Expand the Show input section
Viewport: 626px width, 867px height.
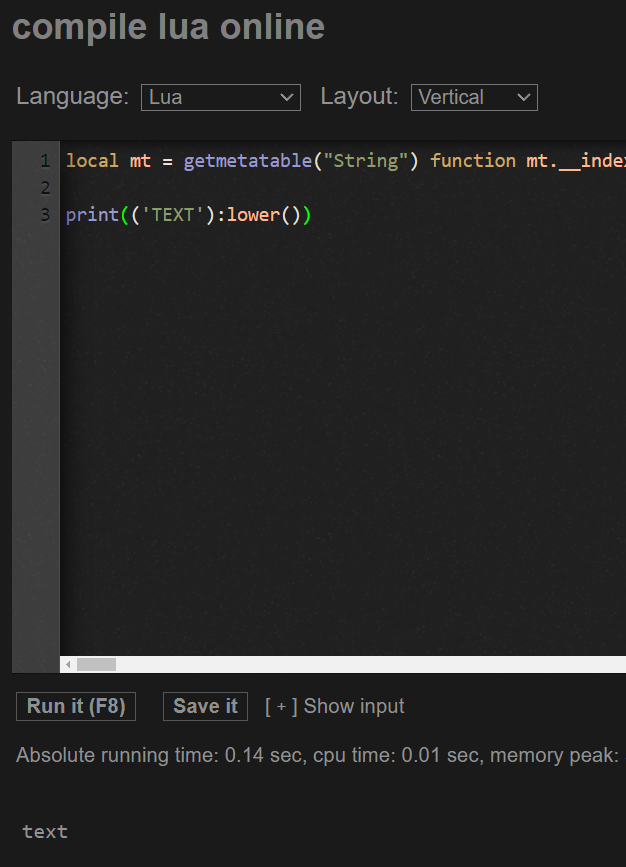click(x=335, y=706)
